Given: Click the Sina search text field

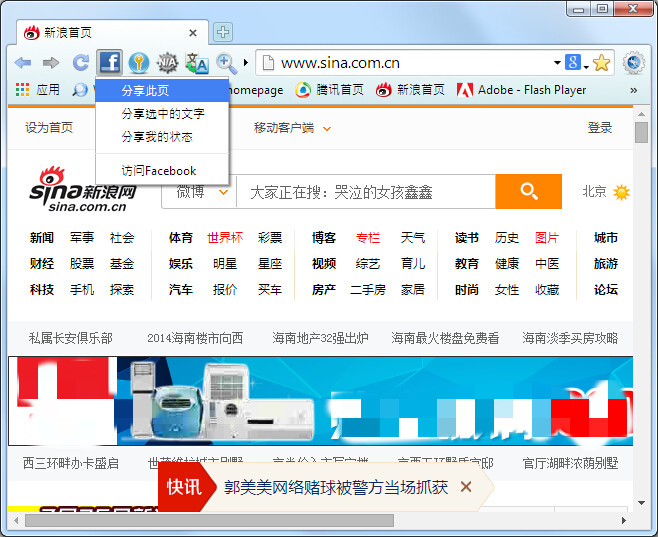Looking at the screenshot, I should pyautogui.click(x=366, y=192).
